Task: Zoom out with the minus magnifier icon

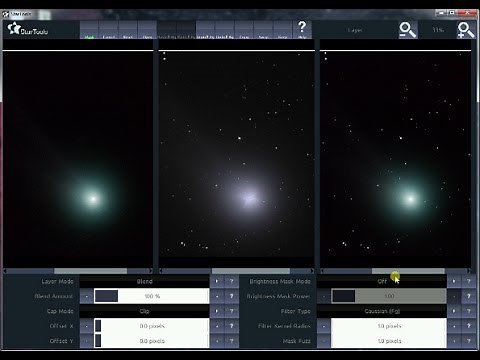Action: [x=408, y=30]
